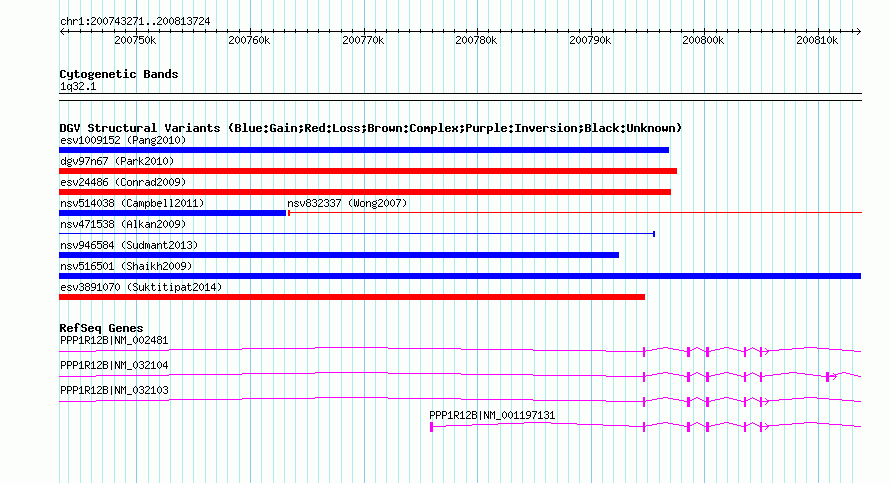Image resolution: width=890 pixels, height=483 pixels.
Task: Open the RefSeq Genes track header
Action: (x=101, y=328)
